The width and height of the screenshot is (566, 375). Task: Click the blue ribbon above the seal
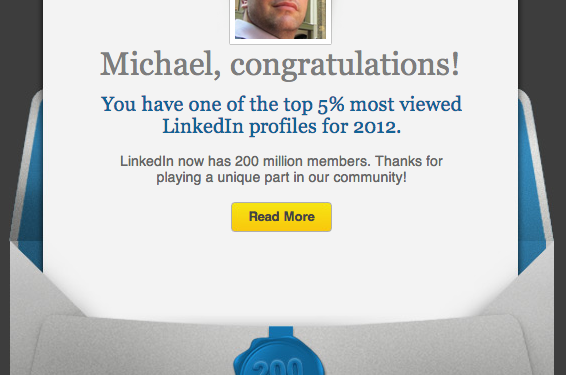pos(281,333)
